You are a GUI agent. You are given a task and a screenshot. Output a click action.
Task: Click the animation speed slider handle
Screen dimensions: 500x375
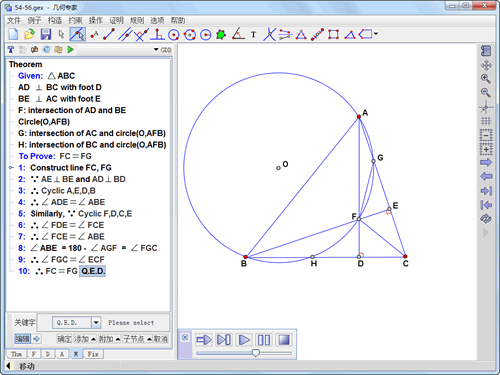(x=256, y=353)
